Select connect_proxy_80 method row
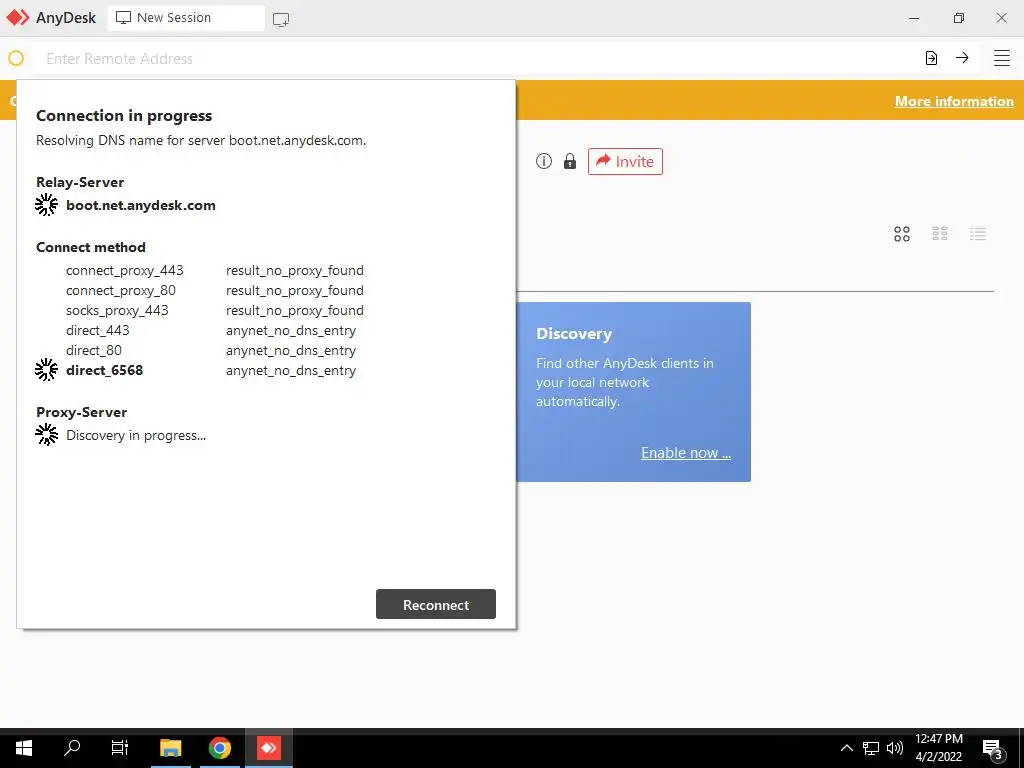The image size is (1024, 768). [214, 290]
